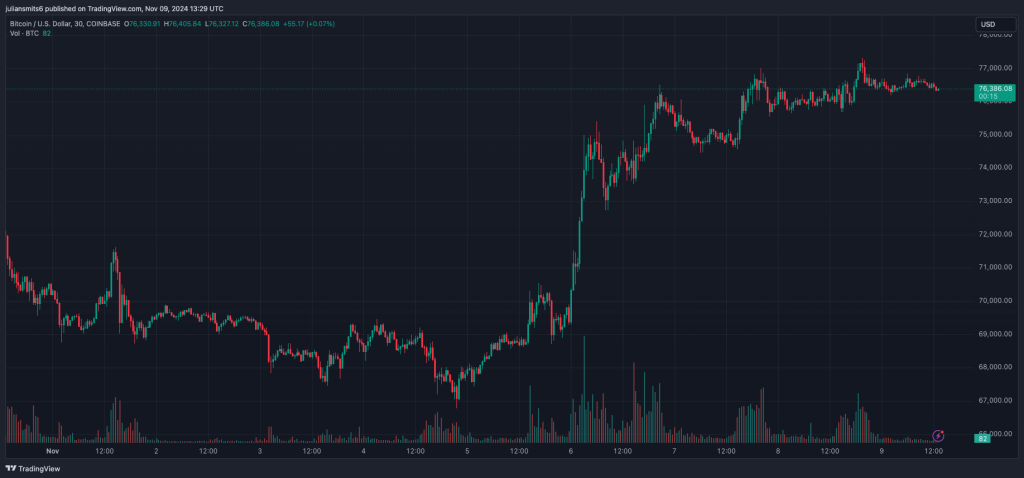Click the close value C76,386.08
This screenshot has width=1024, height=478.
coord(261,24)
